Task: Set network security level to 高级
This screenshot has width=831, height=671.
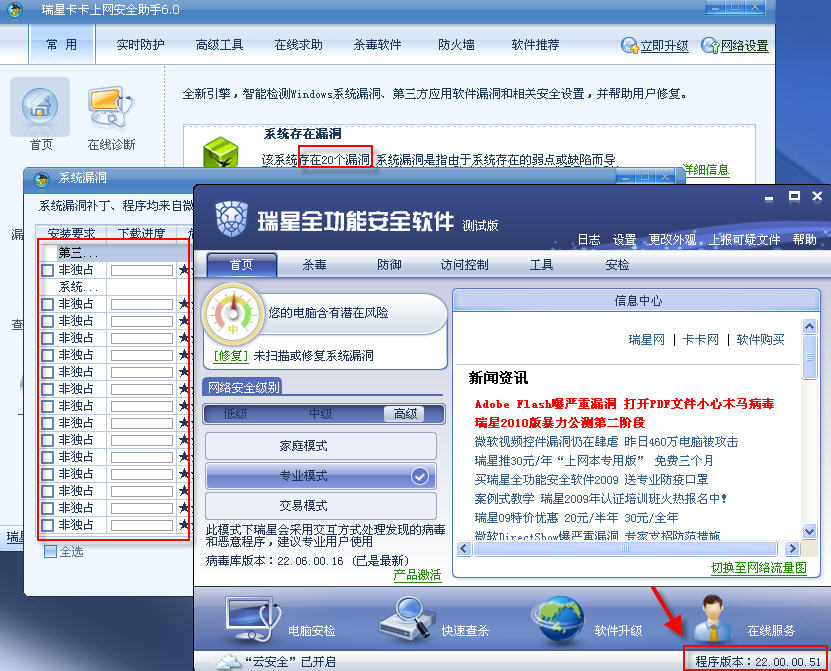Action: point(405,414)
